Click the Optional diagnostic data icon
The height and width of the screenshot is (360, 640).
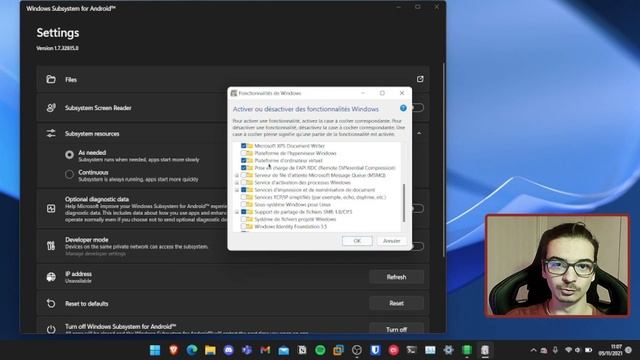click(x=51, y=209)
